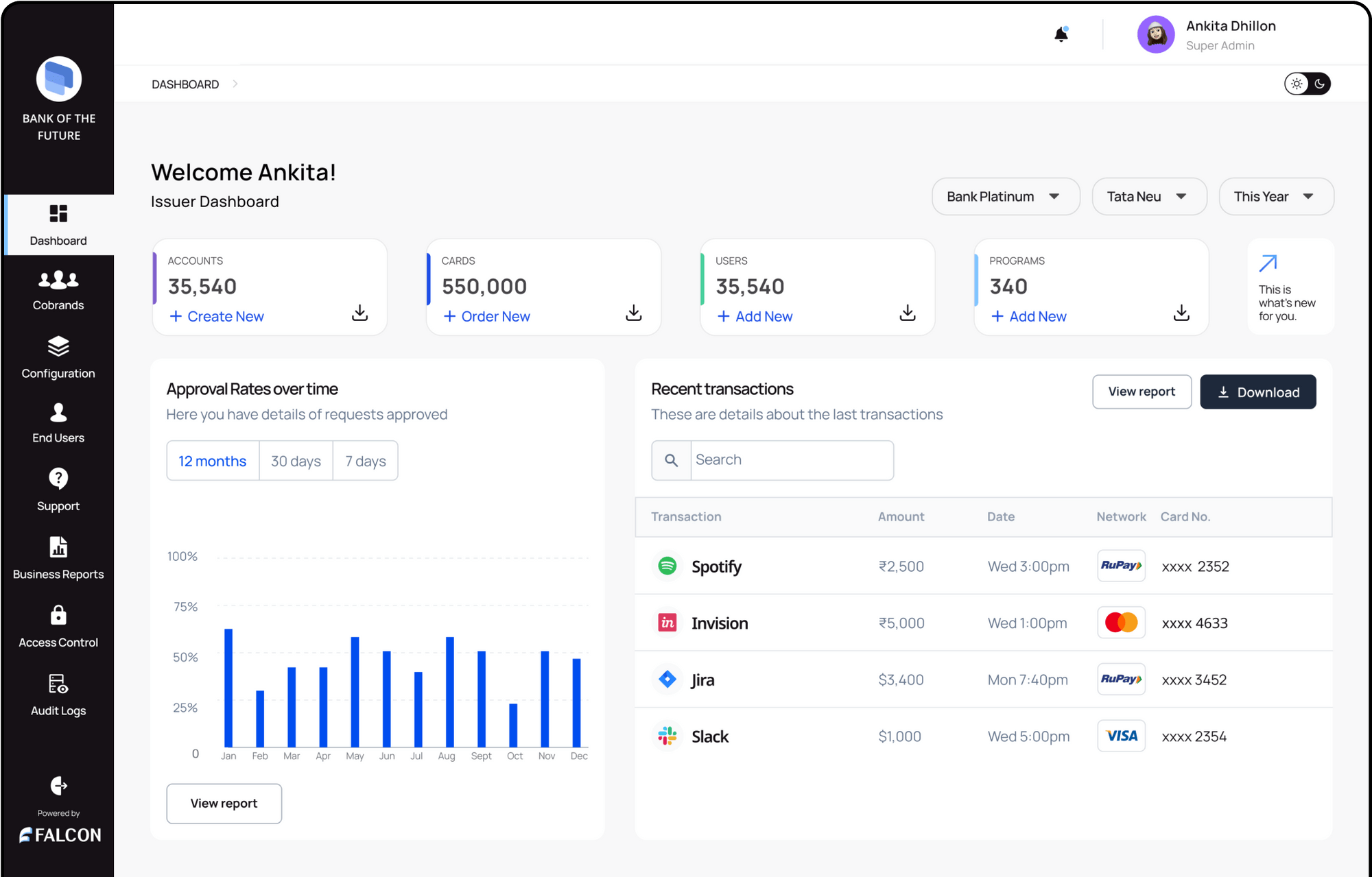Click the logout icon above Falcon
Image resolution: width=1372 pixels, height=877 pixels.
pyautogui.click(x=58, y=785)
